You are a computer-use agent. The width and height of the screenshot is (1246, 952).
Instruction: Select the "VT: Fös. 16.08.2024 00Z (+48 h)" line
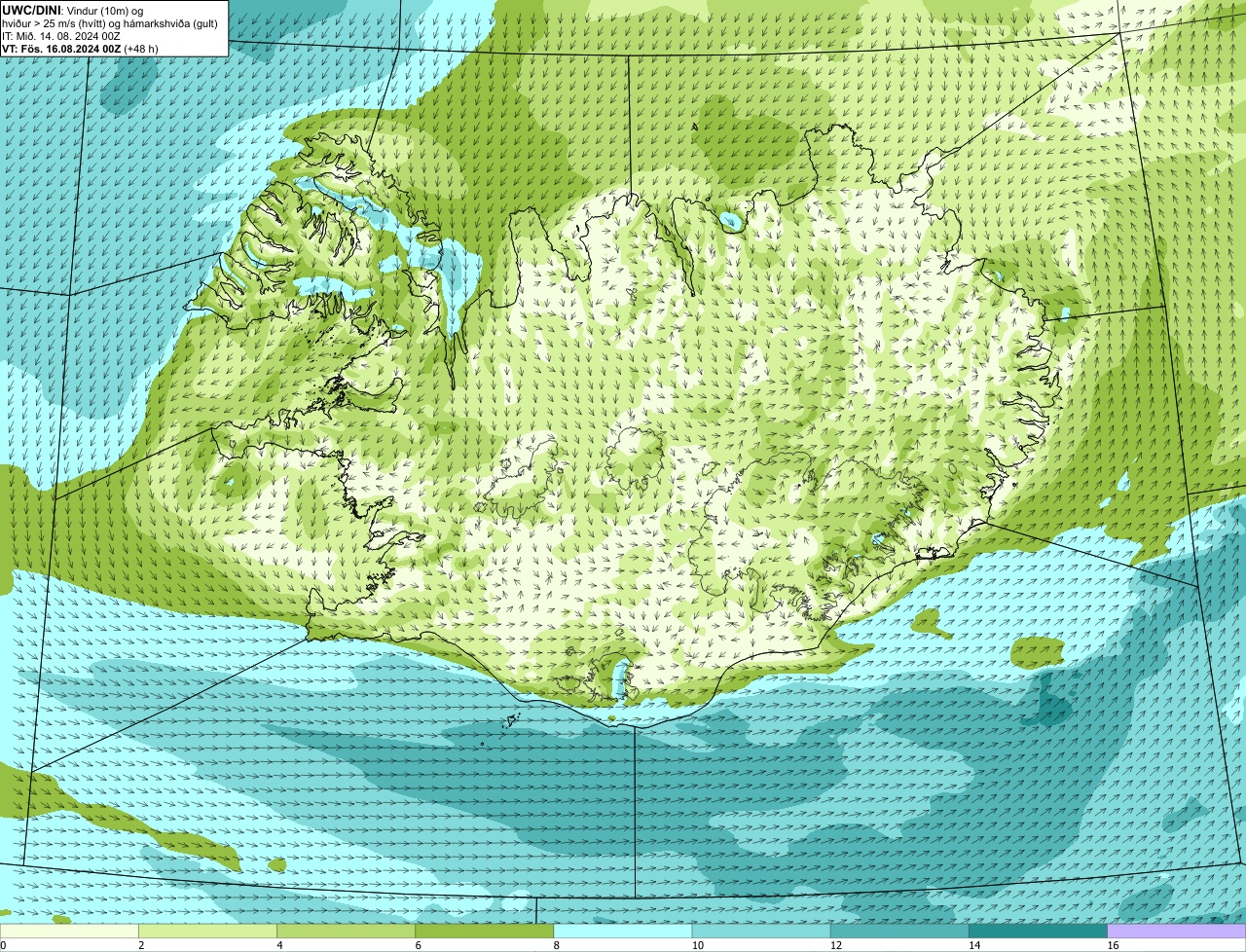coord(80,48)
